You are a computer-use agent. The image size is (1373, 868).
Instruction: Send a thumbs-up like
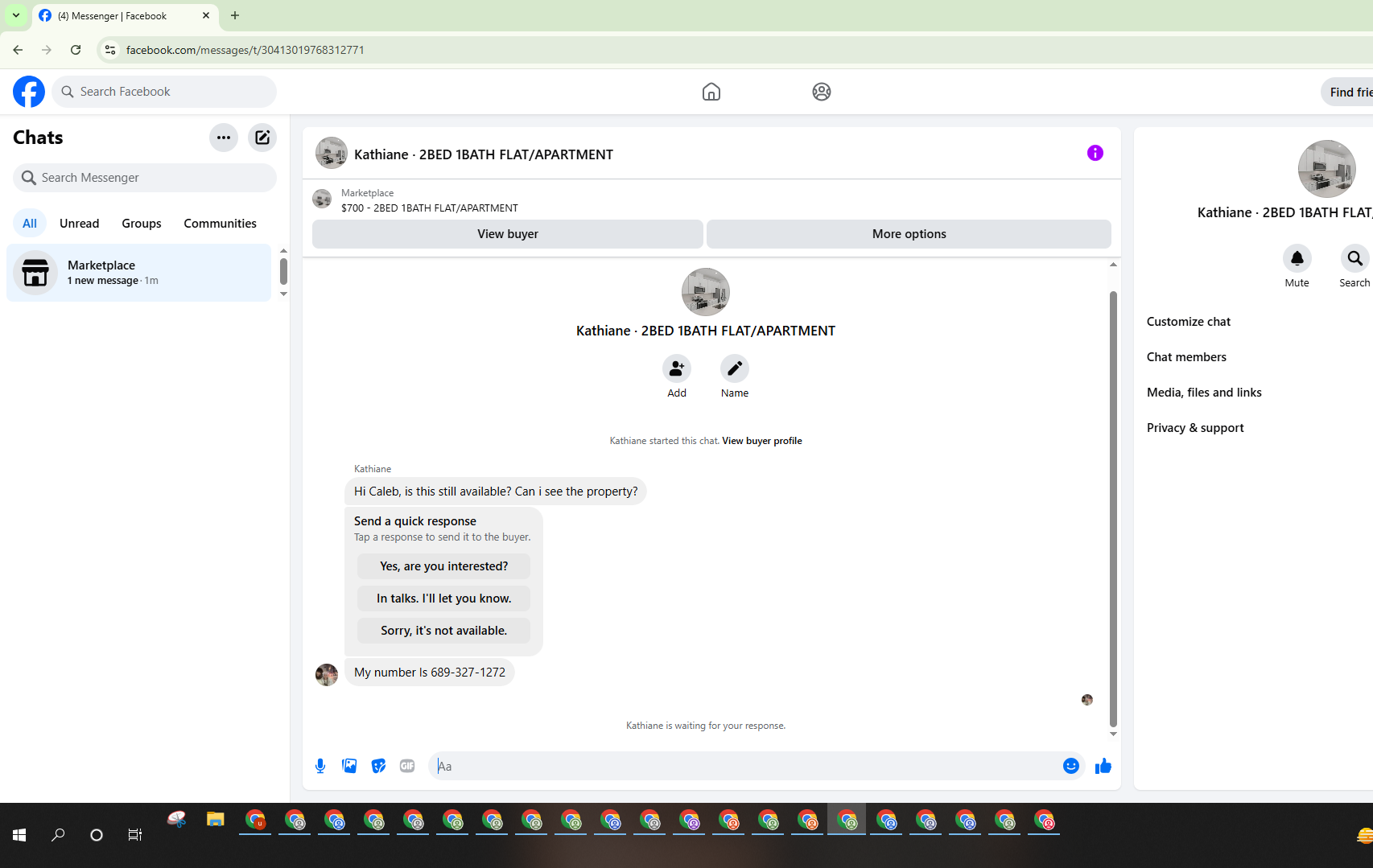click(x=1103, y=766)
